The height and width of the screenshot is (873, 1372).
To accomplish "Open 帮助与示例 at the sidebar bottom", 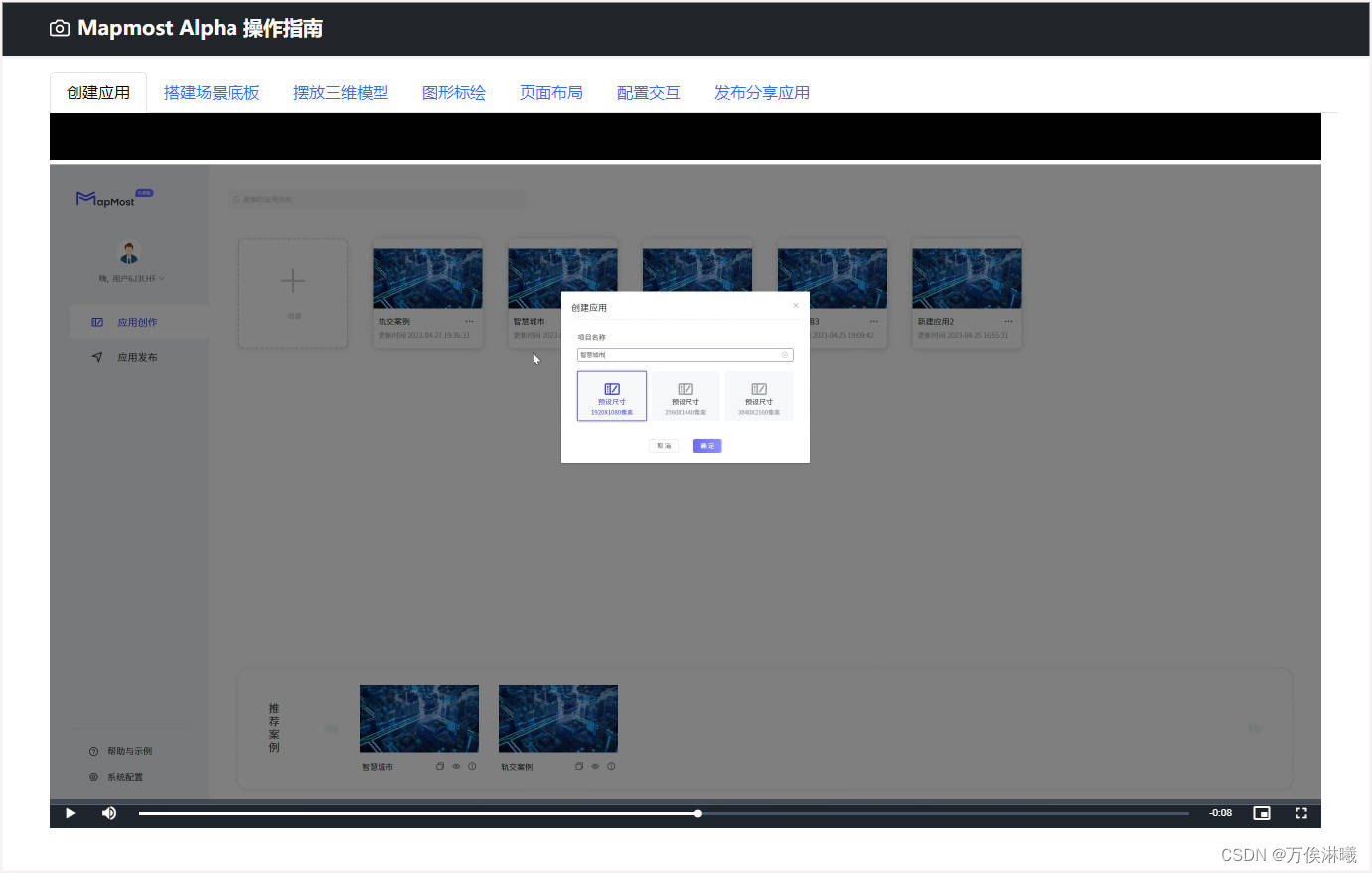I will 129,752.
